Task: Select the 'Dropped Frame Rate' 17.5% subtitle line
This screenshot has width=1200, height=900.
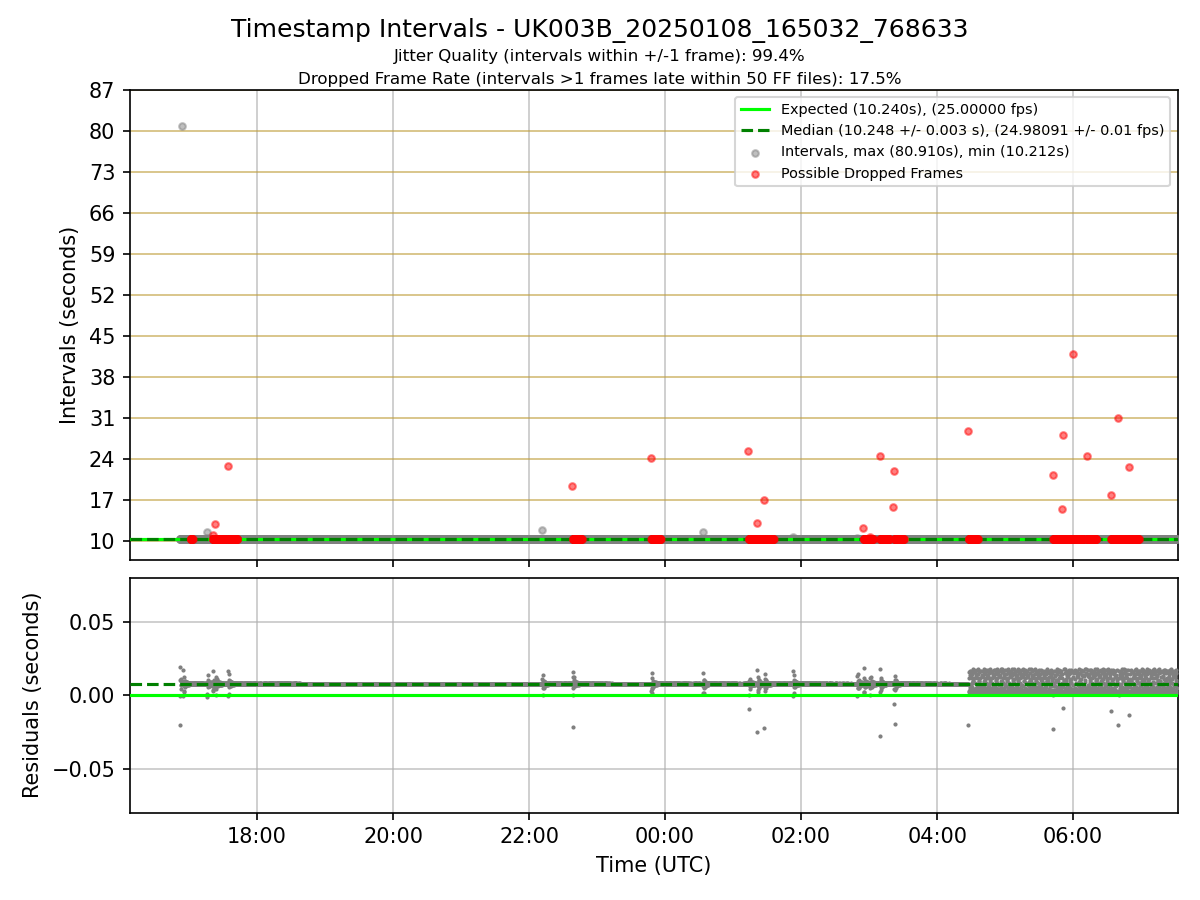Action: (599, 78)
